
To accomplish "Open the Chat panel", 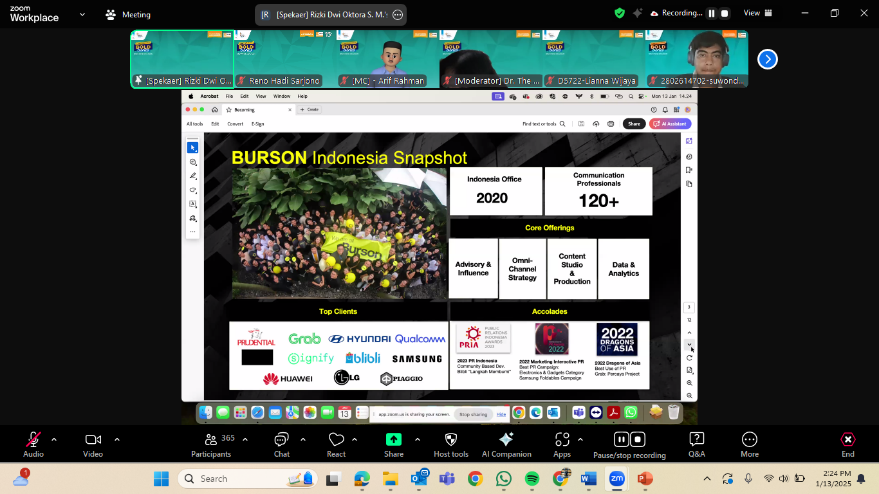I will (x=281, y=445).
